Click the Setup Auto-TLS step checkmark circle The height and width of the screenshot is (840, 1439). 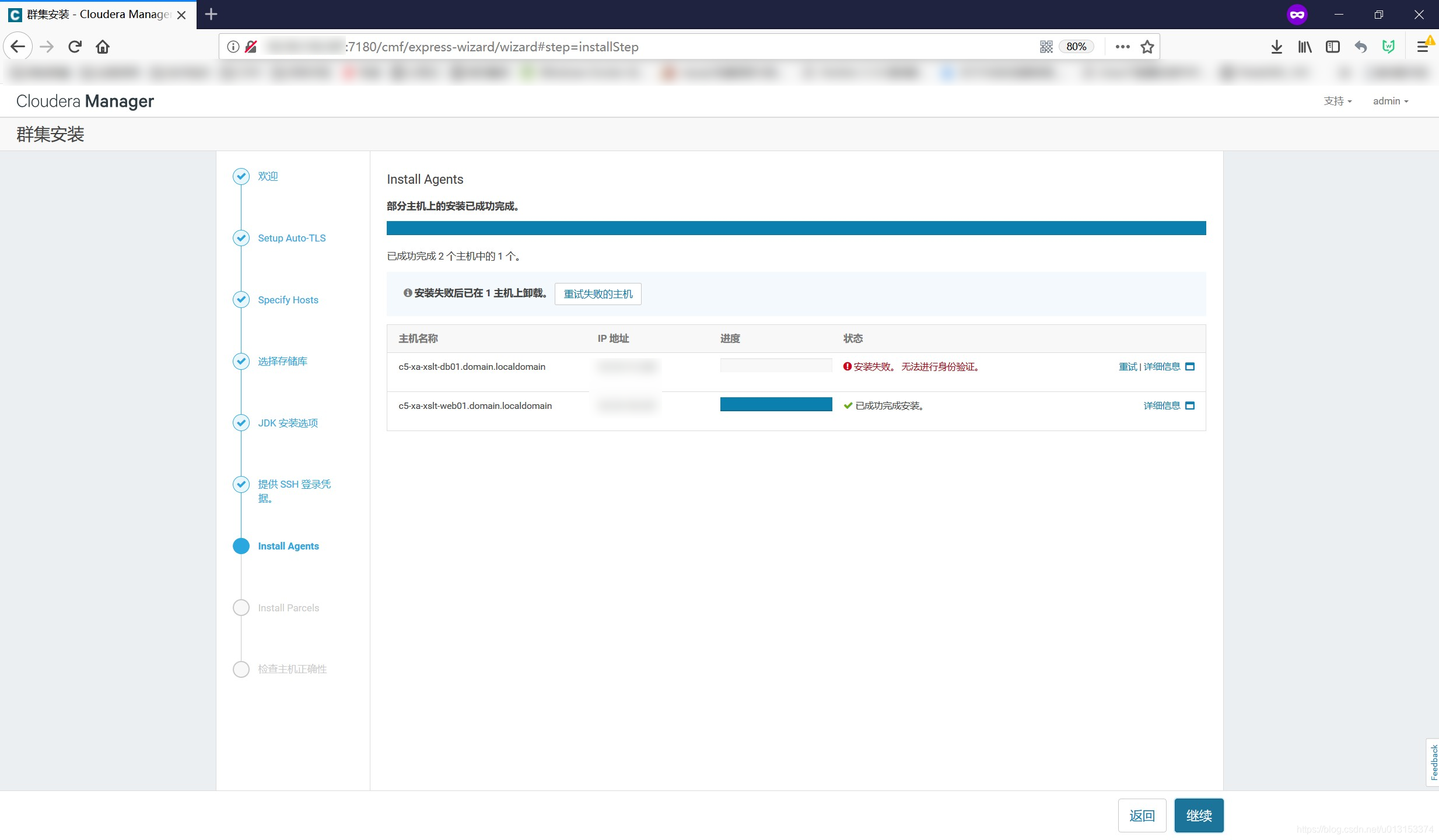(x=241, y=238)
